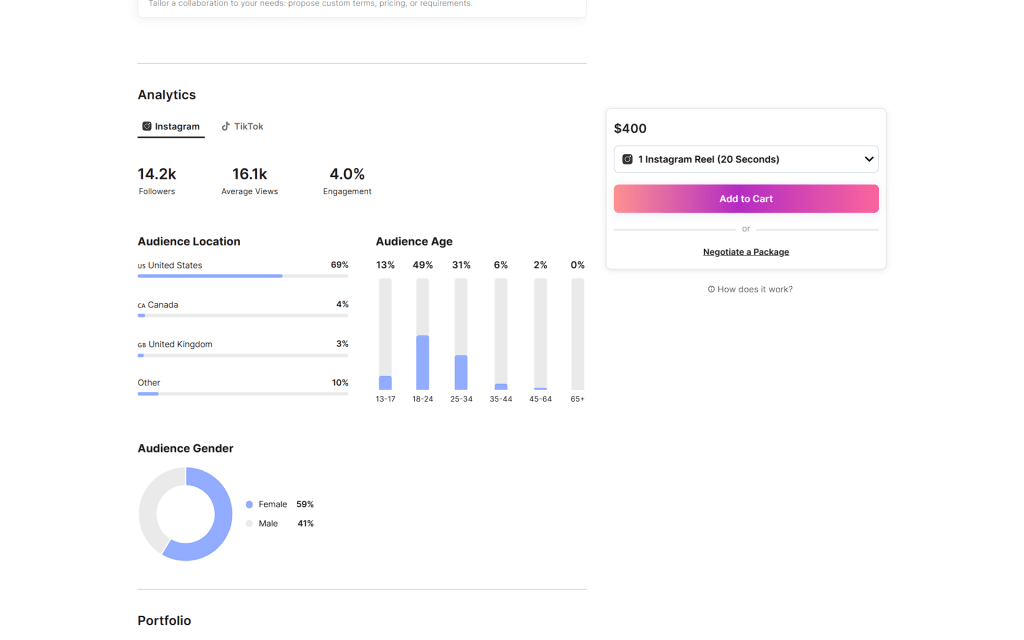Click the United States 69% location bar
Image resolution: width=1024 pixels, height=640 pixels.
click(243, 276)
